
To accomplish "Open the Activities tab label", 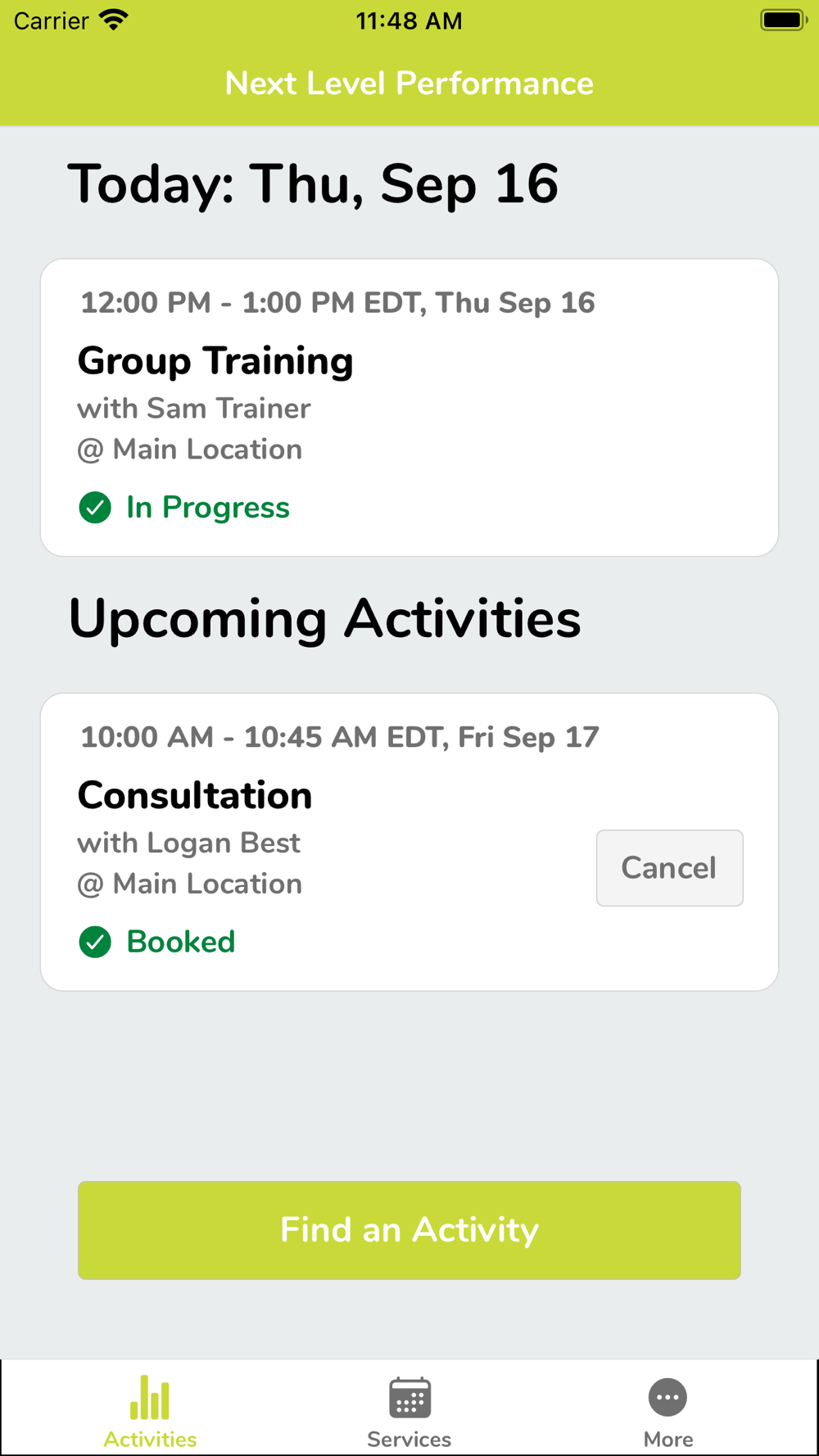I will [150, 1439].
